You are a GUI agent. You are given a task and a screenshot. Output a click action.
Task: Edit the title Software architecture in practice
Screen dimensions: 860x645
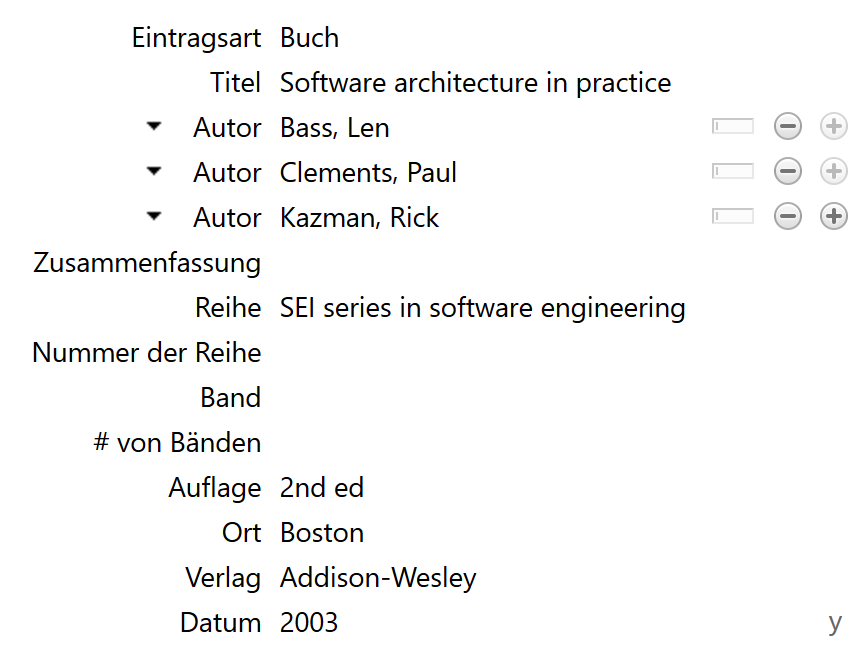475,83
